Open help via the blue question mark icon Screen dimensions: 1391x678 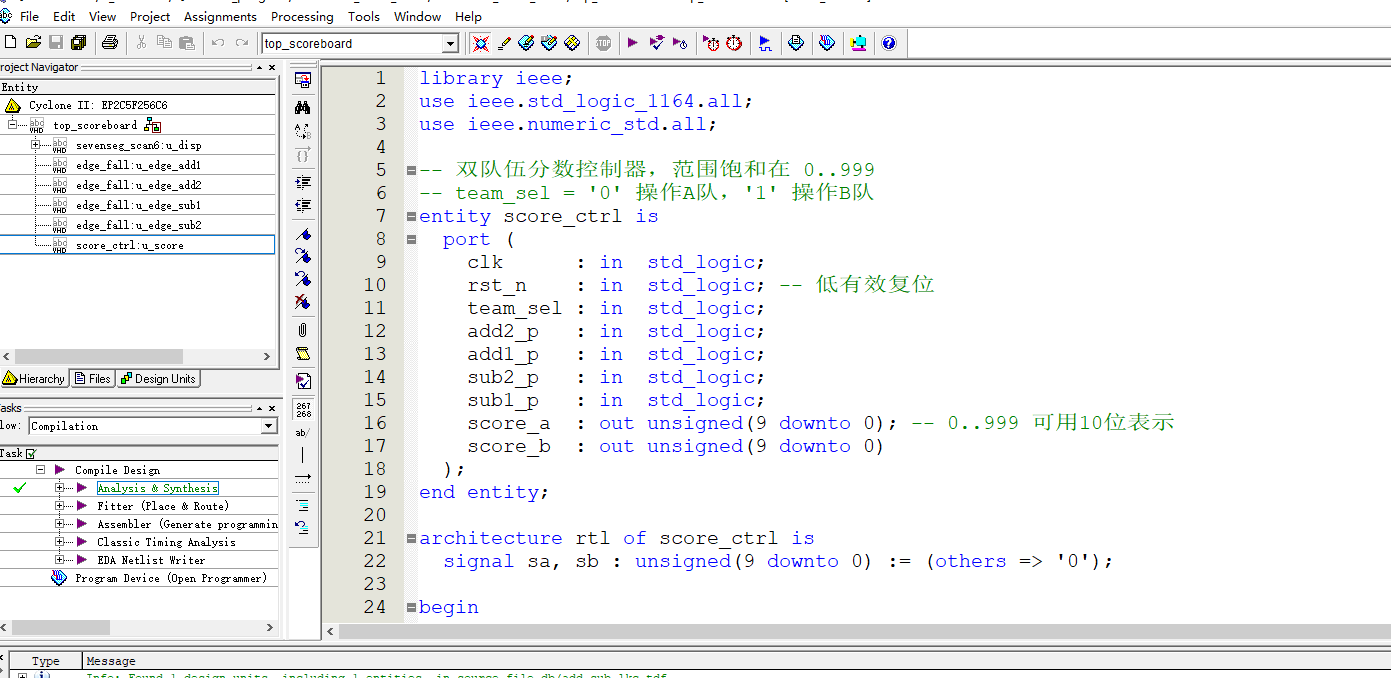pyautogui.click(x=889, y=43)
